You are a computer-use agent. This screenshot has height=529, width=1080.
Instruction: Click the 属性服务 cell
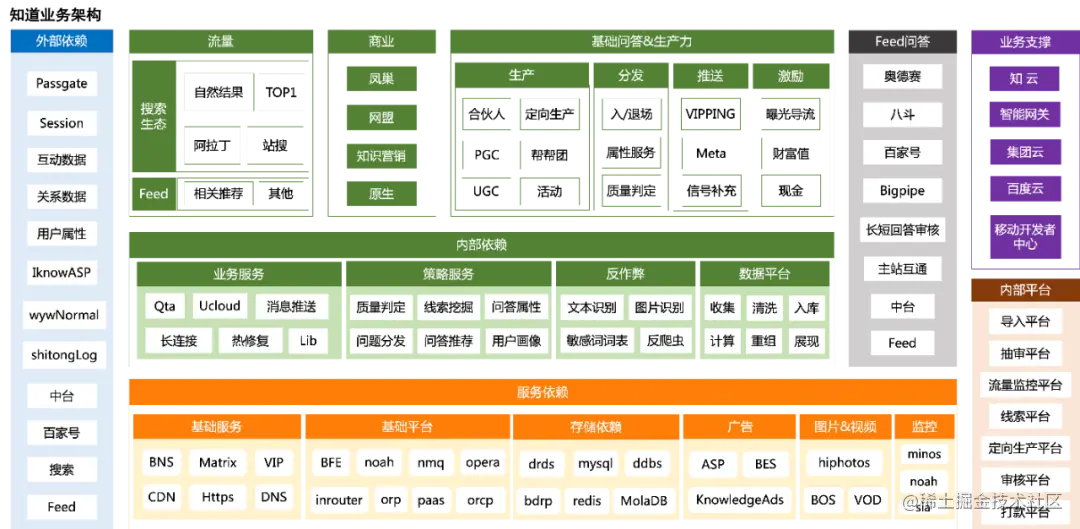pyautogui.click(x=631, y=152)
